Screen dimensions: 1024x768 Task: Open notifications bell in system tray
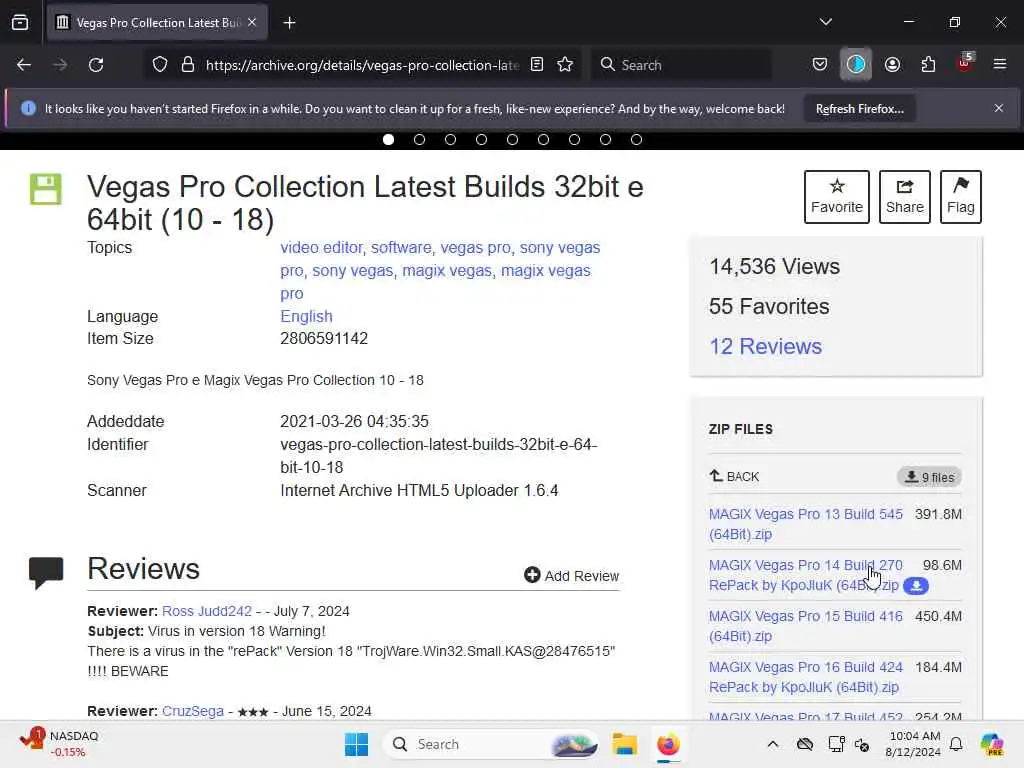click(956, 744)
